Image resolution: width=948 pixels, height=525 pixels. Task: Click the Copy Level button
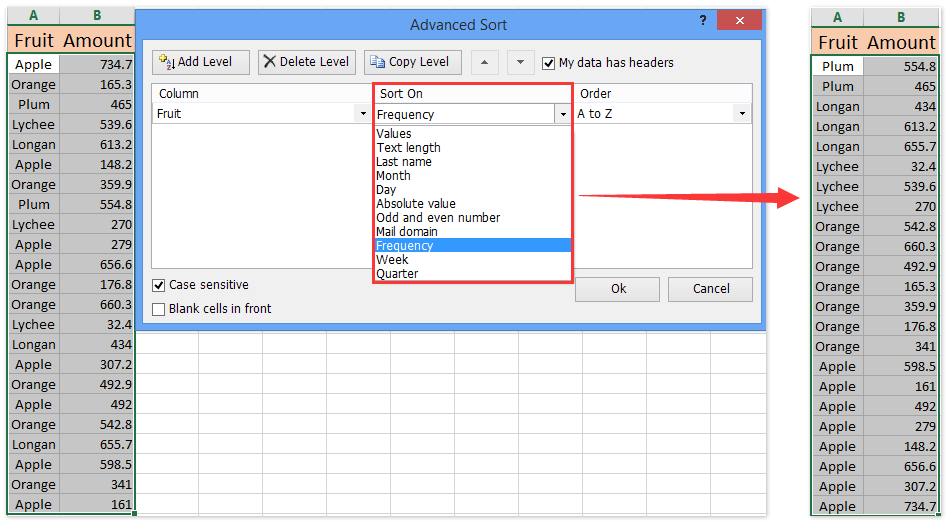click(x=413, y=62)
